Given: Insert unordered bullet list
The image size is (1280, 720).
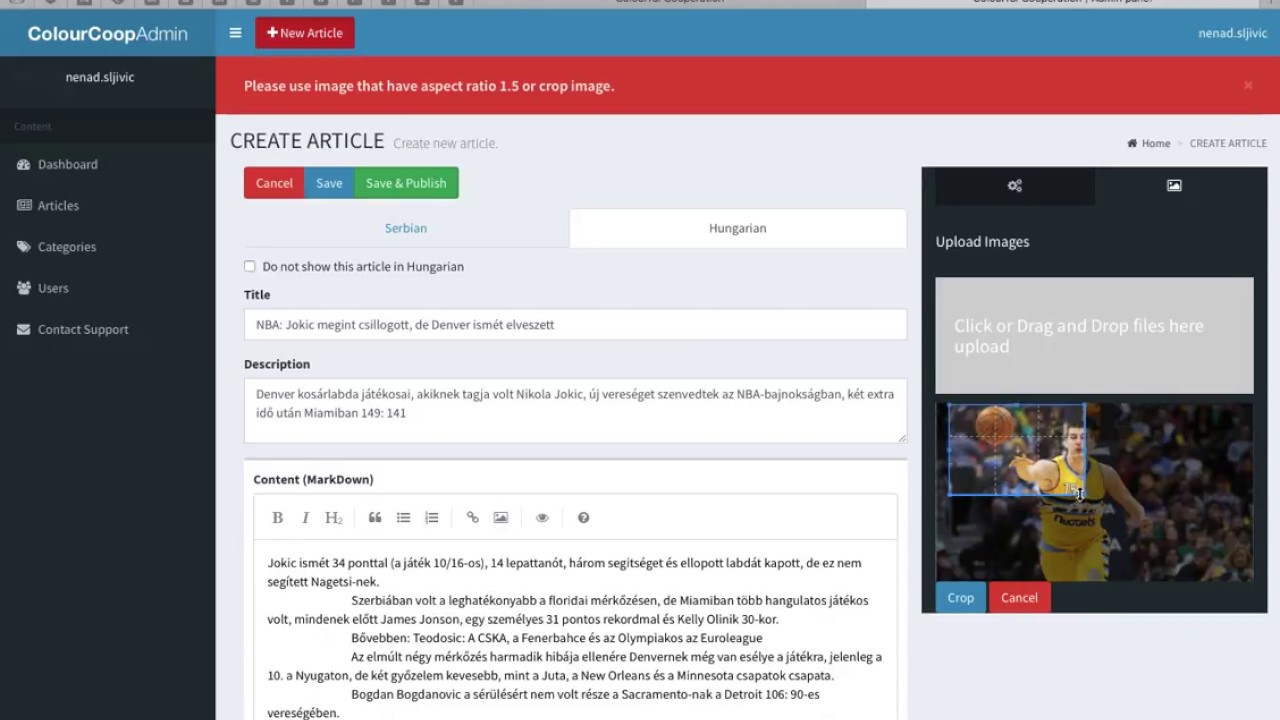Looking at the screenshot, I should pos(403,517).
